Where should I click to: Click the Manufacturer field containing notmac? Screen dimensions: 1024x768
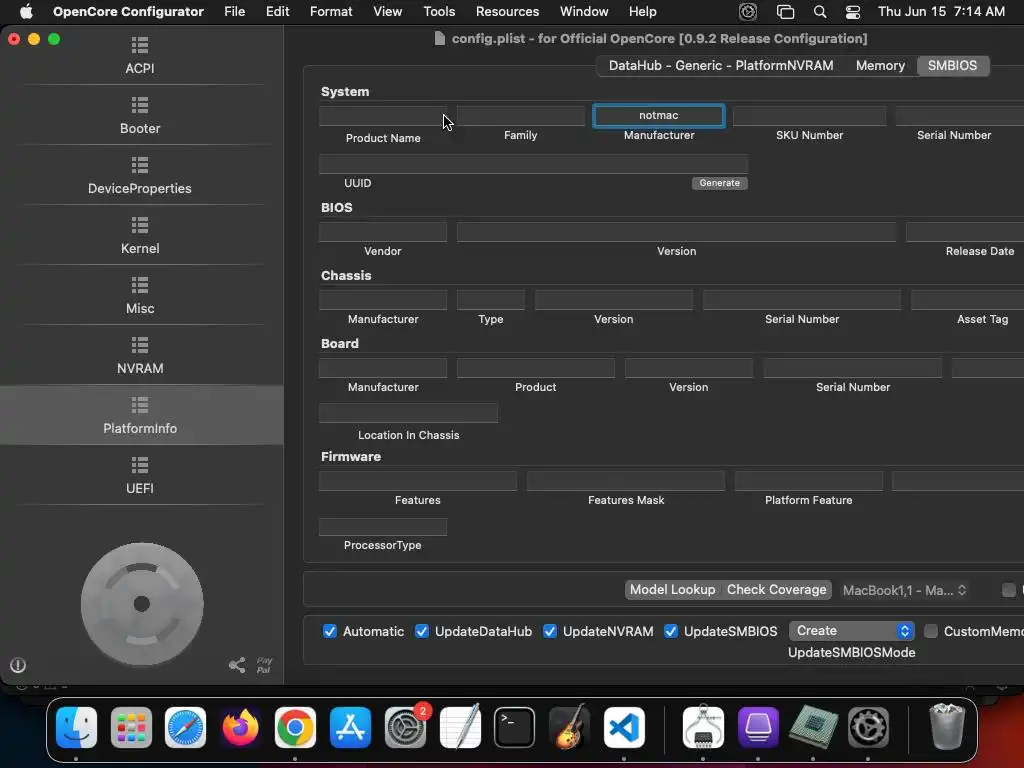pyautogui.click(x=659, y=116)
